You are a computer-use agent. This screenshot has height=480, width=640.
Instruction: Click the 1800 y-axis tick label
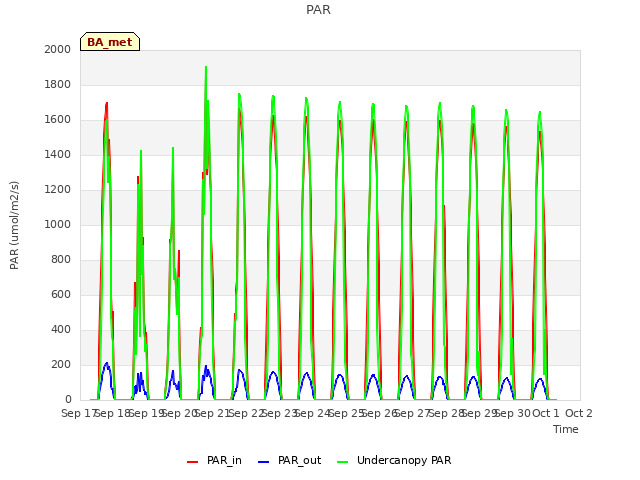point(58,84)
